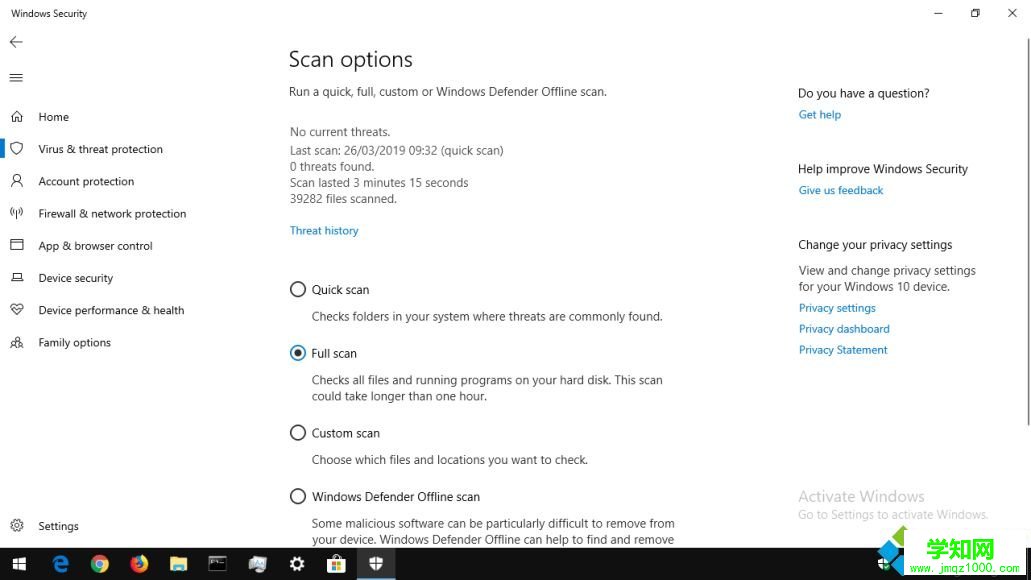Screen dimensions: 1031x580
Task: Click the Windows Security taskbar icon
Action: pos(376,563)
